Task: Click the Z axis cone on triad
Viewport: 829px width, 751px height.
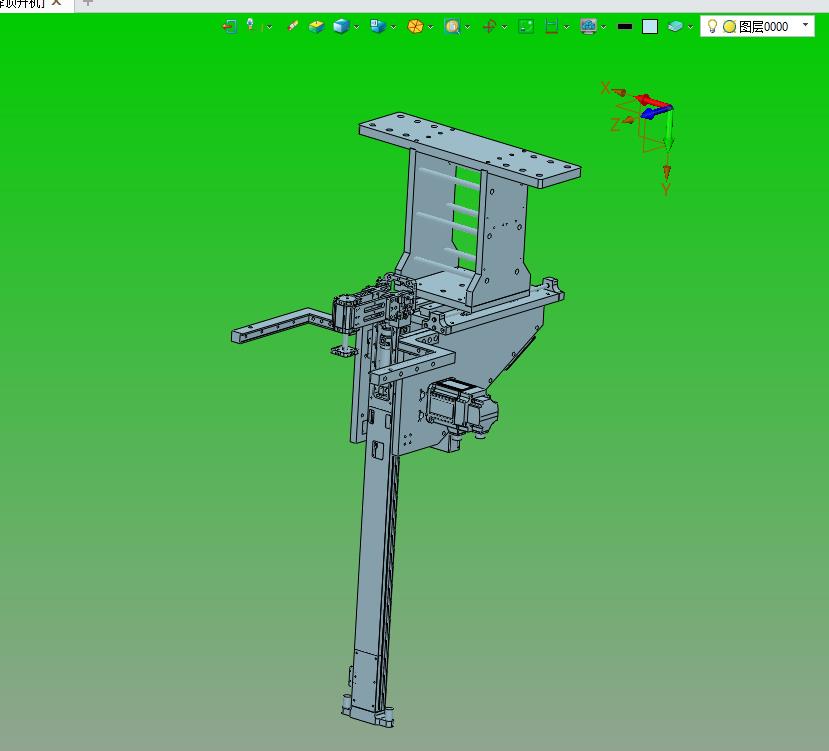Action: pyautogui.click(x=628, y=121)
